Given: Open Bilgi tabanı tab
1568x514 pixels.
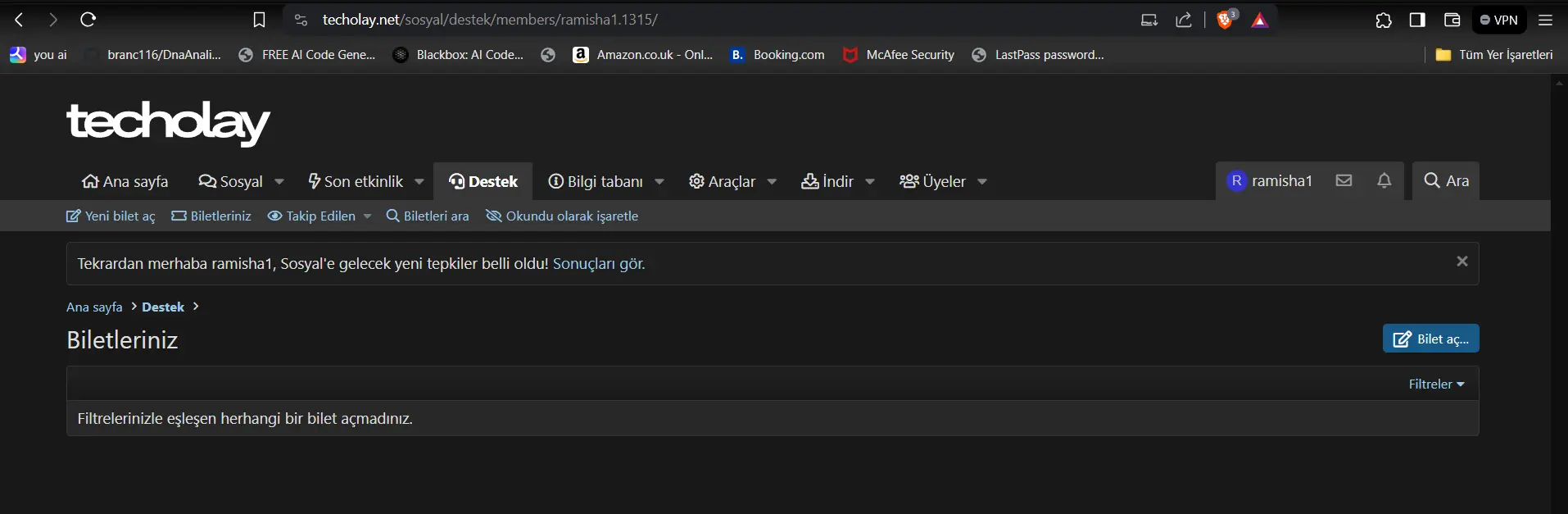Looking at the screenshot, I should (596, 181).
